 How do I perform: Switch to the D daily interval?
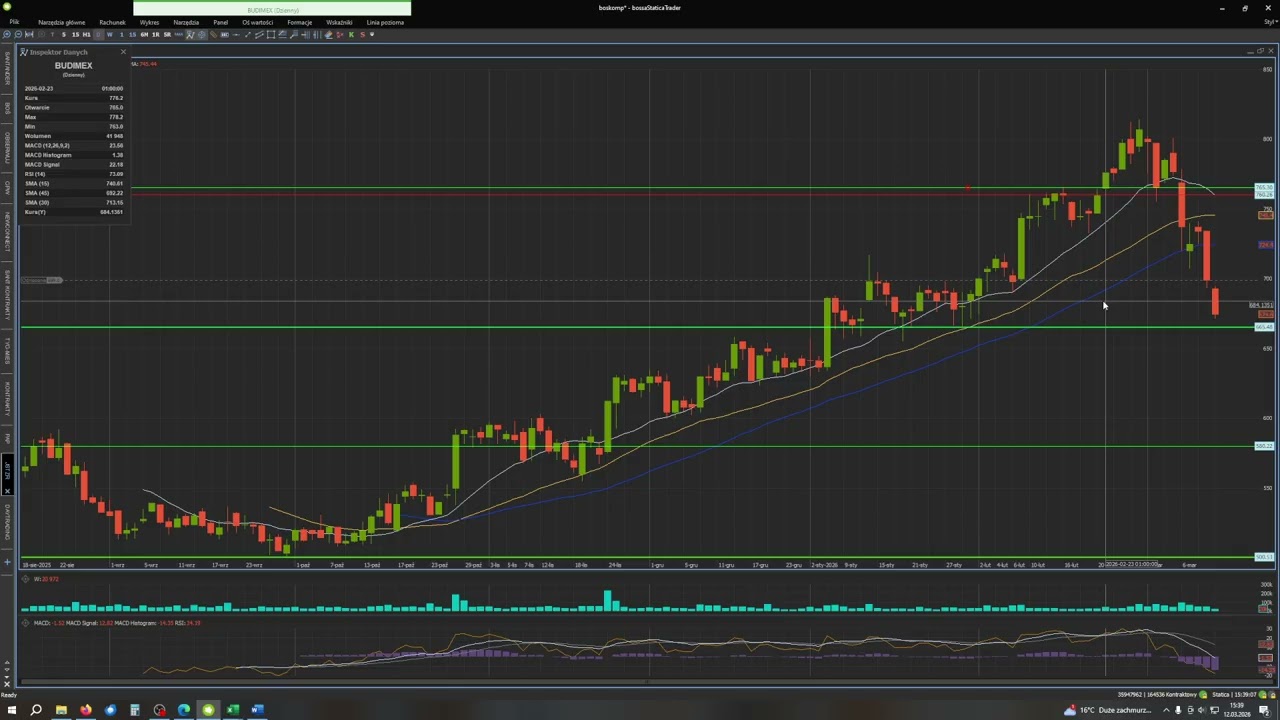[98, 34]
